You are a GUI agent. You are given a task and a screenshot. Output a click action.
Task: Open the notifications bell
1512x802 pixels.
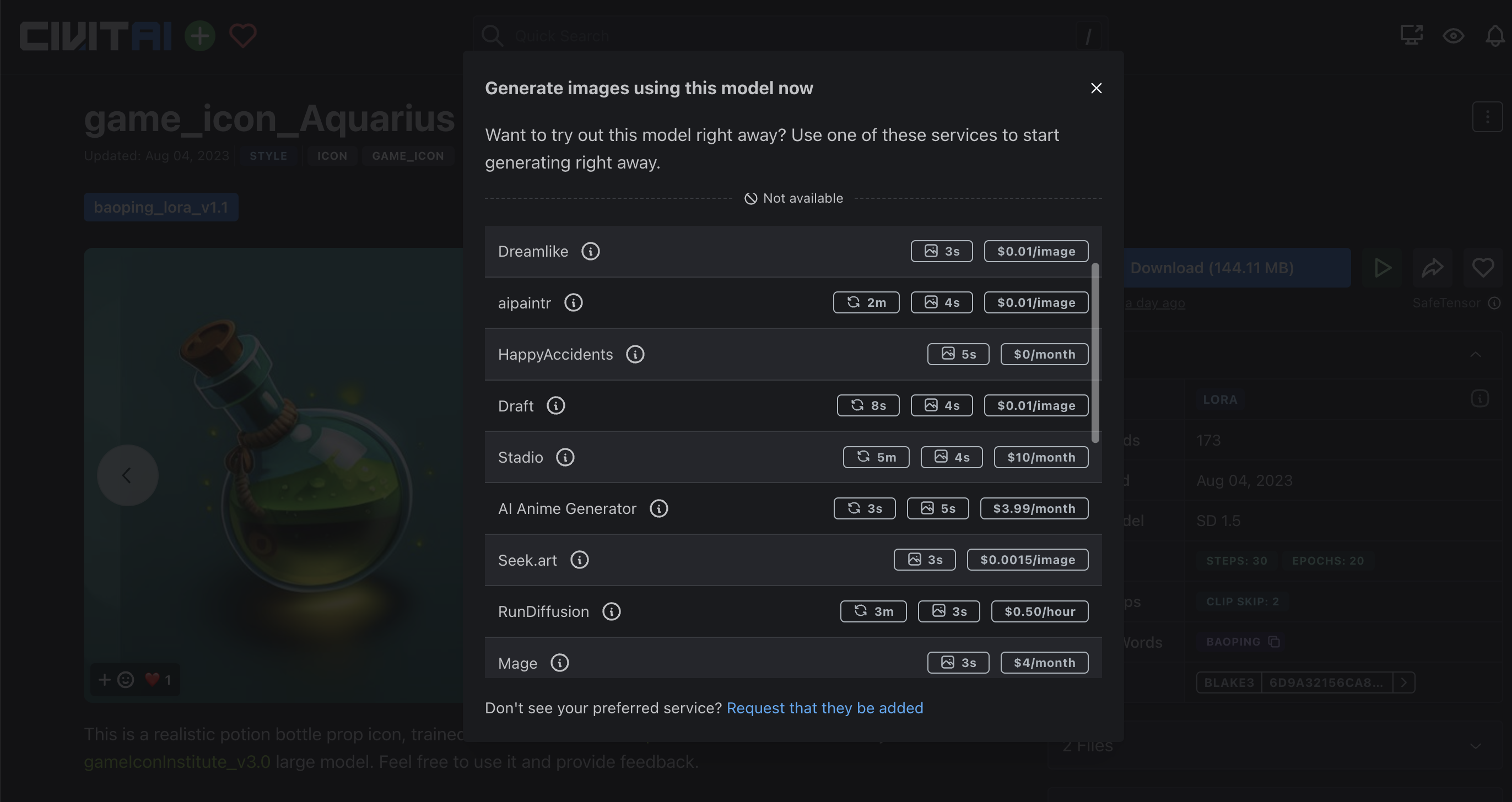point(1495,36)
